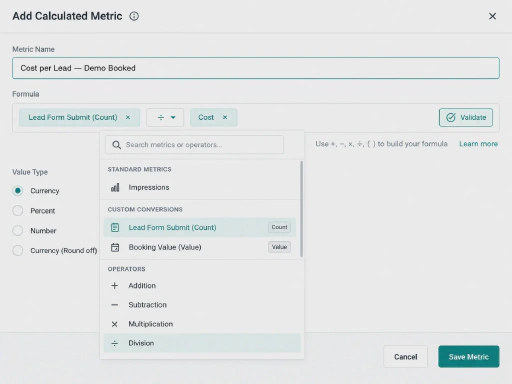The image size is (512, 384).
Task: Close the Add Calculated Metric dialog
Action: tap(492, 16)
